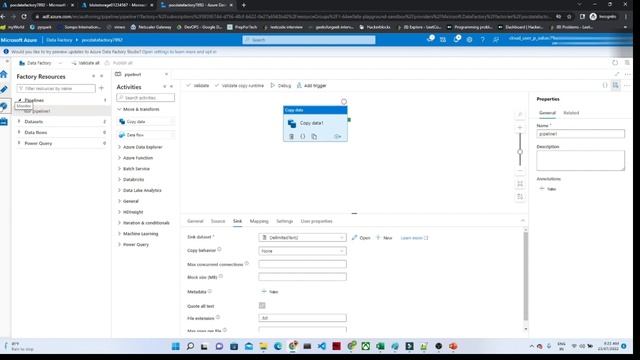640x360 pixels.
Task: Click the canvas zoom out minus
Action: coord(520,170)
